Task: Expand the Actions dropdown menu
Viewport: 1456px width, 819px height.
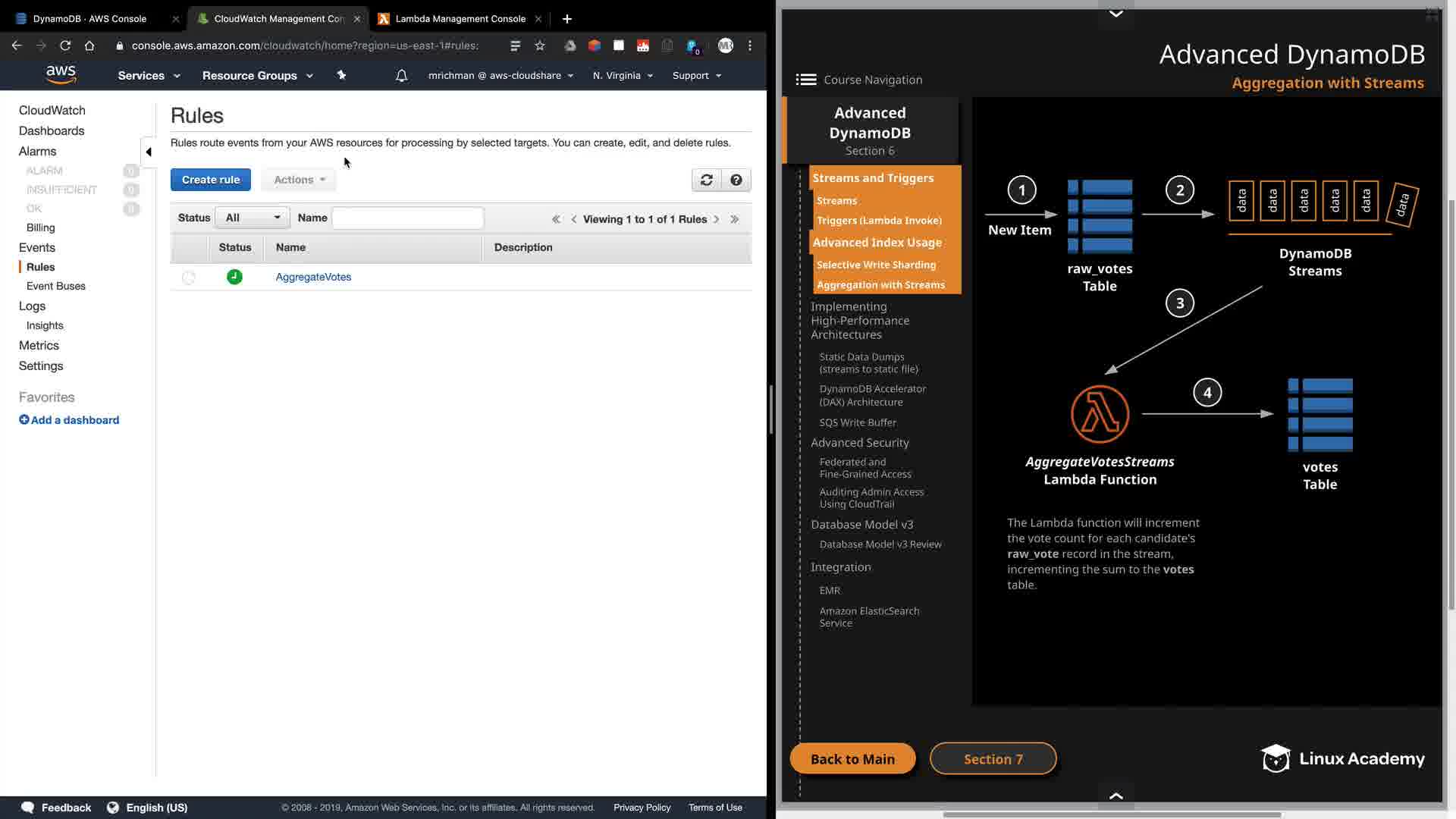Action: (x=299, y=180)
